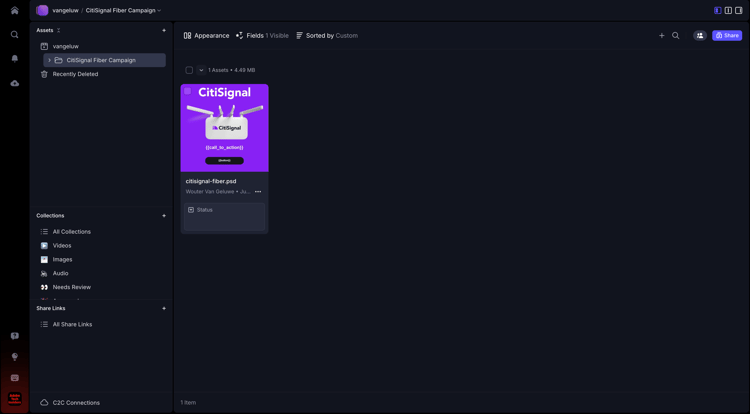Click the Collections section header
Viewport: 750px width, 414px height.
(50, 216)
